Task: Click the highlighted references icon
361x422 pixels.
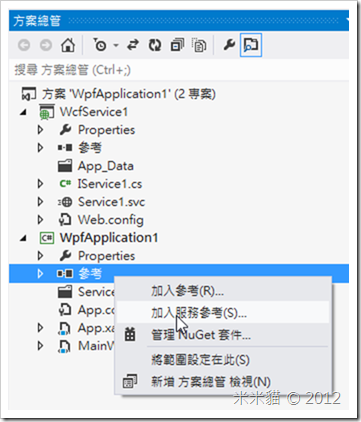Action: (x=65, y=274)
